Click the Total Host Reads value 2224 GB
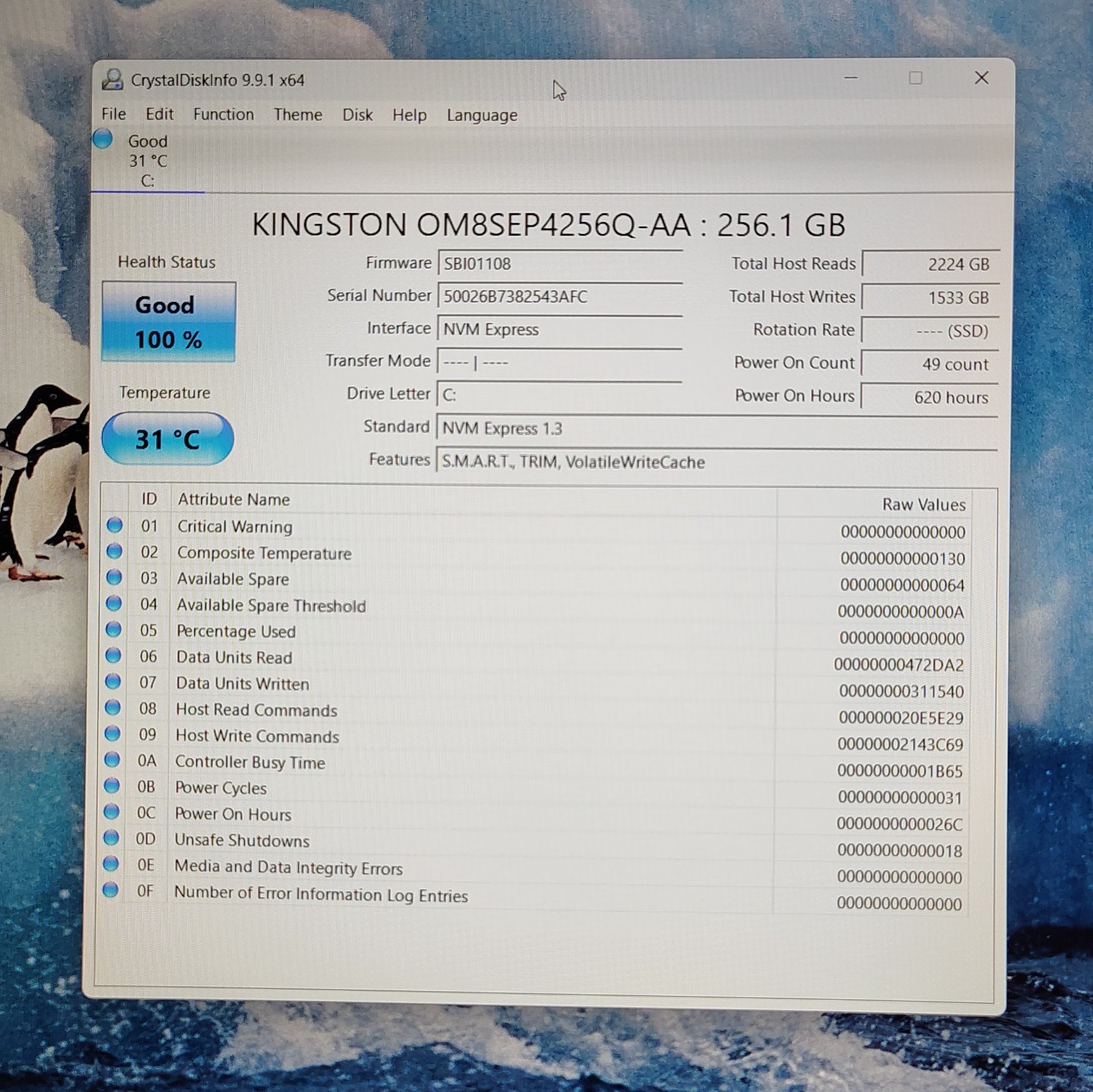1093x1092 pixels. pyautogui.click(x=930, y=264)
